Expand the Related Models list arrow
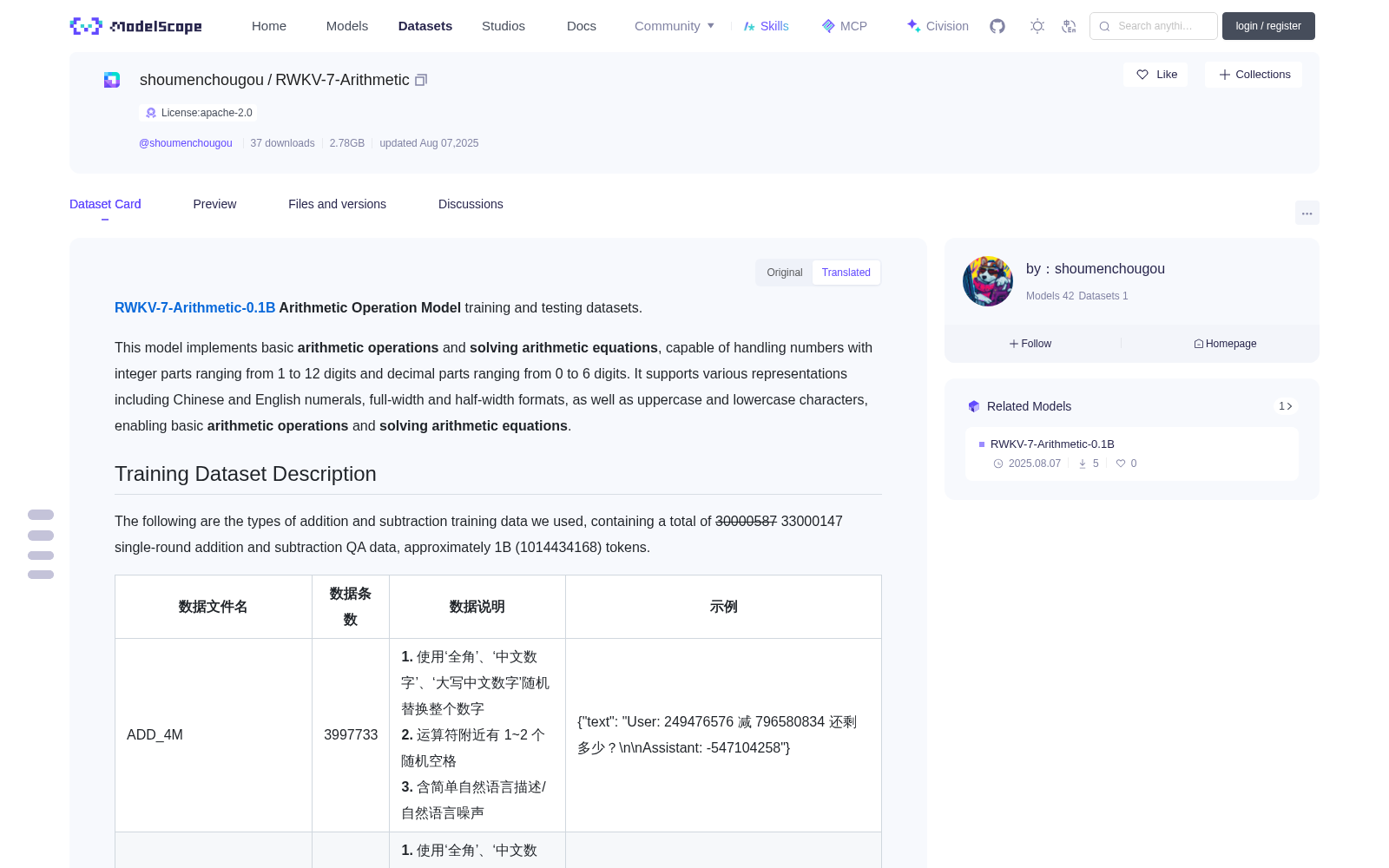The image size is (1389, 868). pyautogui.click(x=1286, y=406)
